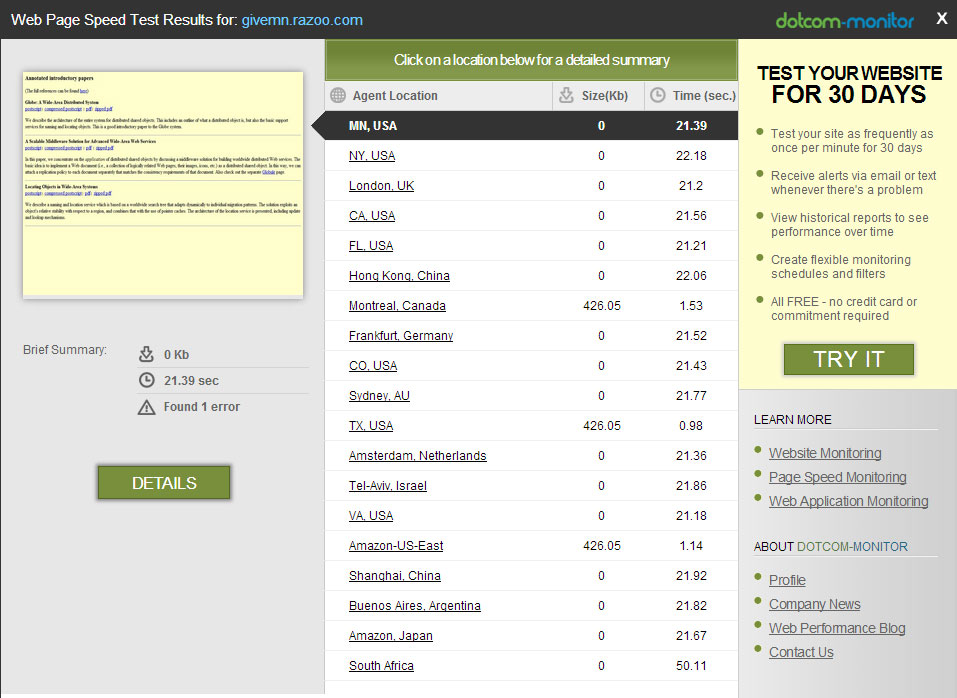The height and width of the screenshot is (698, 957).
Task: Open the Frankfurt, Germany location summary
Action: pyautogui.click(x=401, y=335)
